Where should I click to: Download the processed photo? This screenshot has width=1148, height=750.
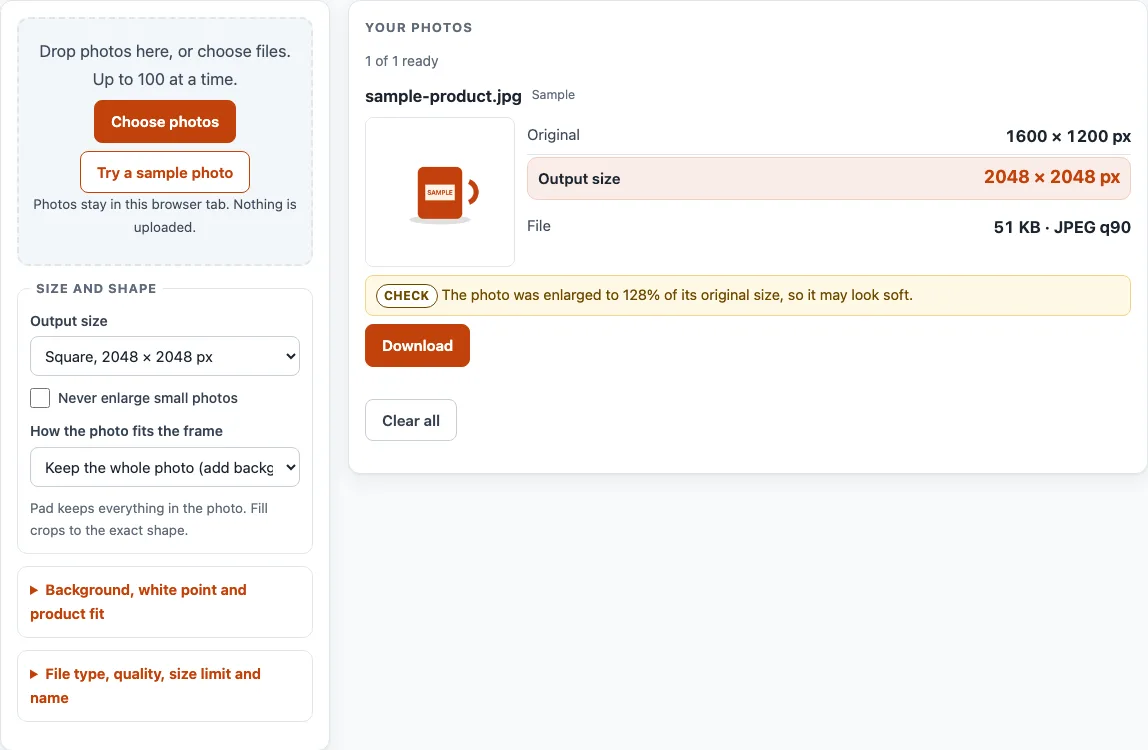click(417, 346)
